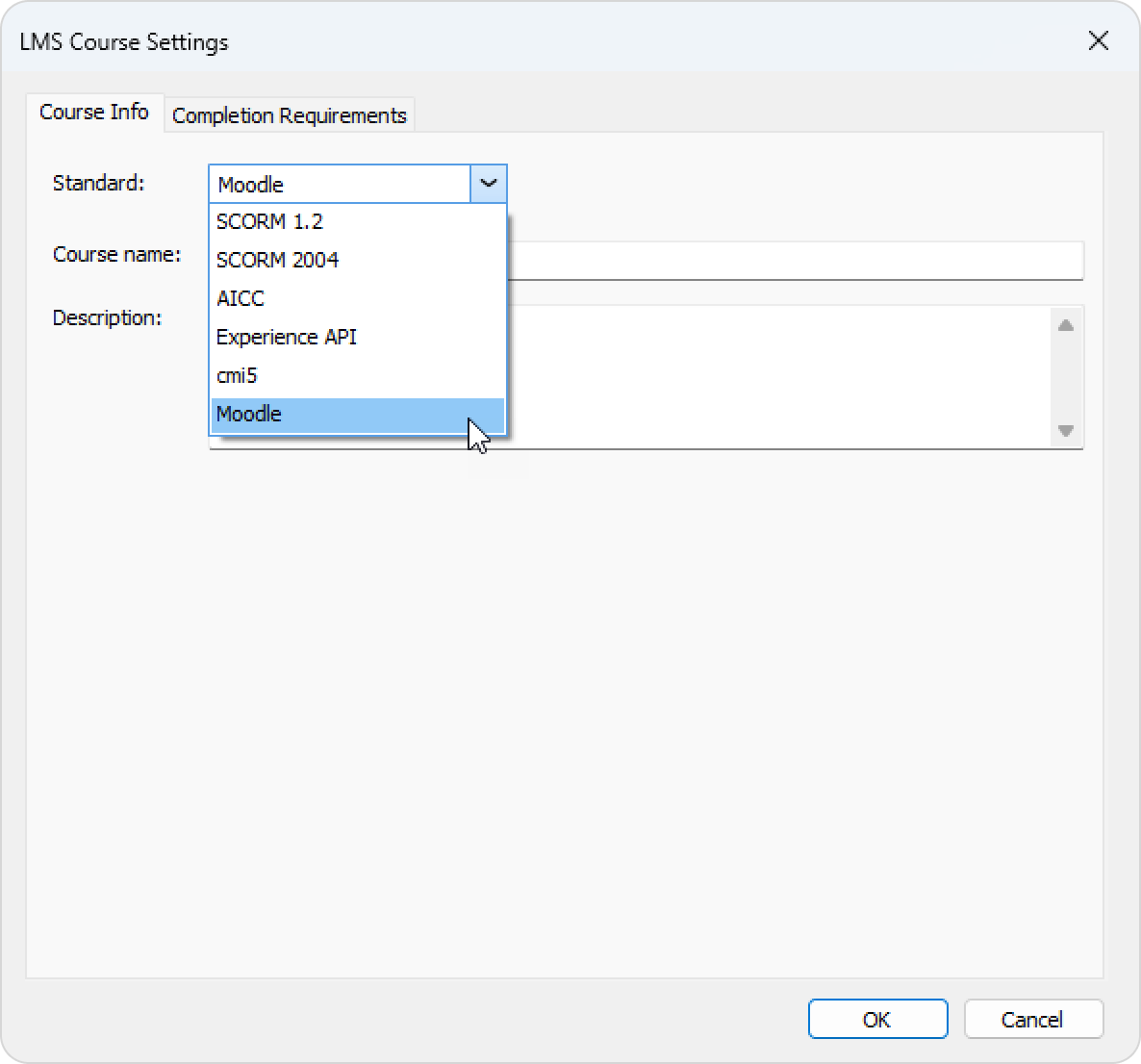Collapse the Standard dropdown using its chevron
Image resolution: width=1141 pixels, height=1064 pixels.
489,184
